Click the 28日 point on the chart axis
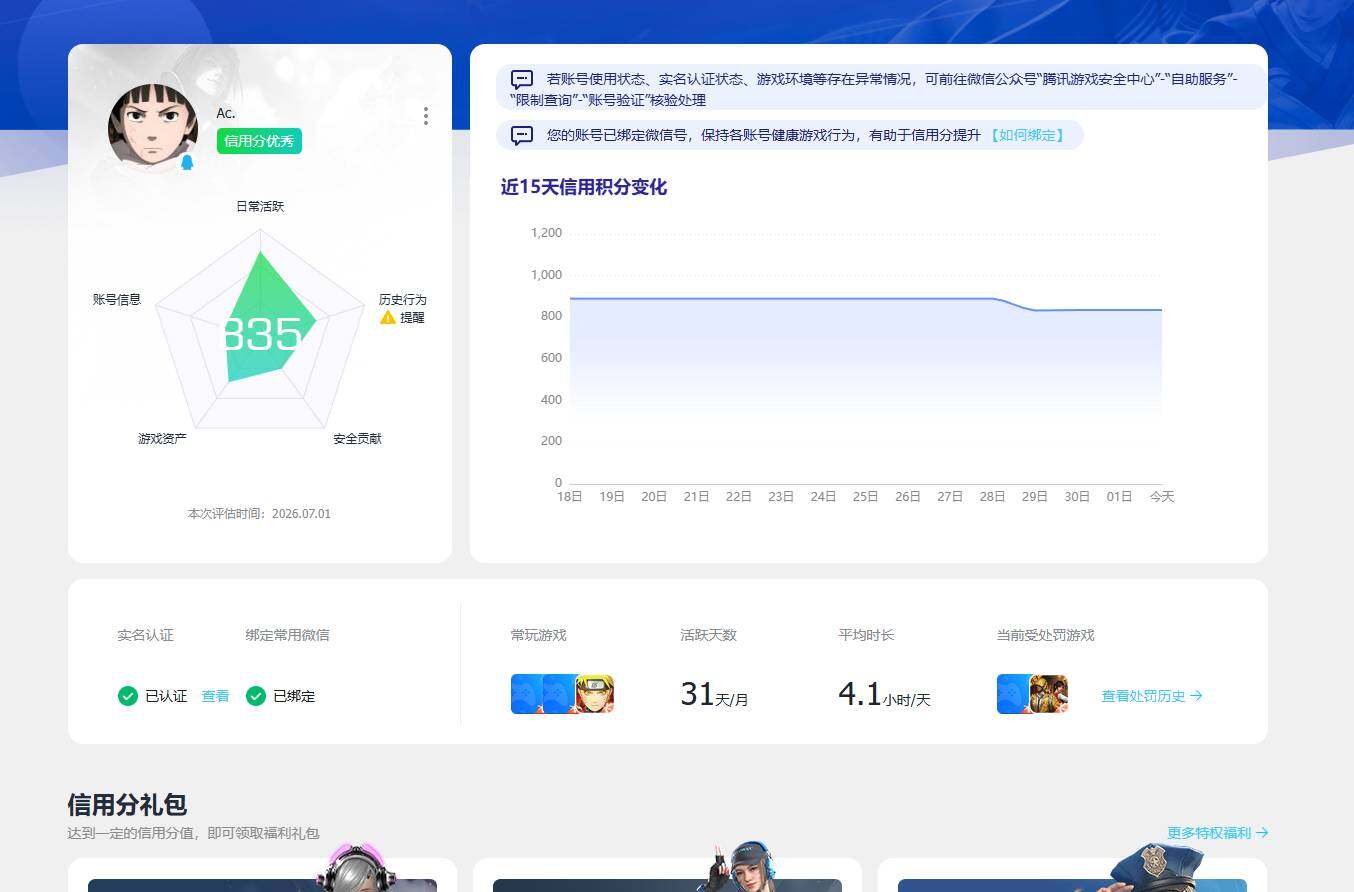This screenshot has width=1354, height=892. pyautogui.click(x=992, y=496)
